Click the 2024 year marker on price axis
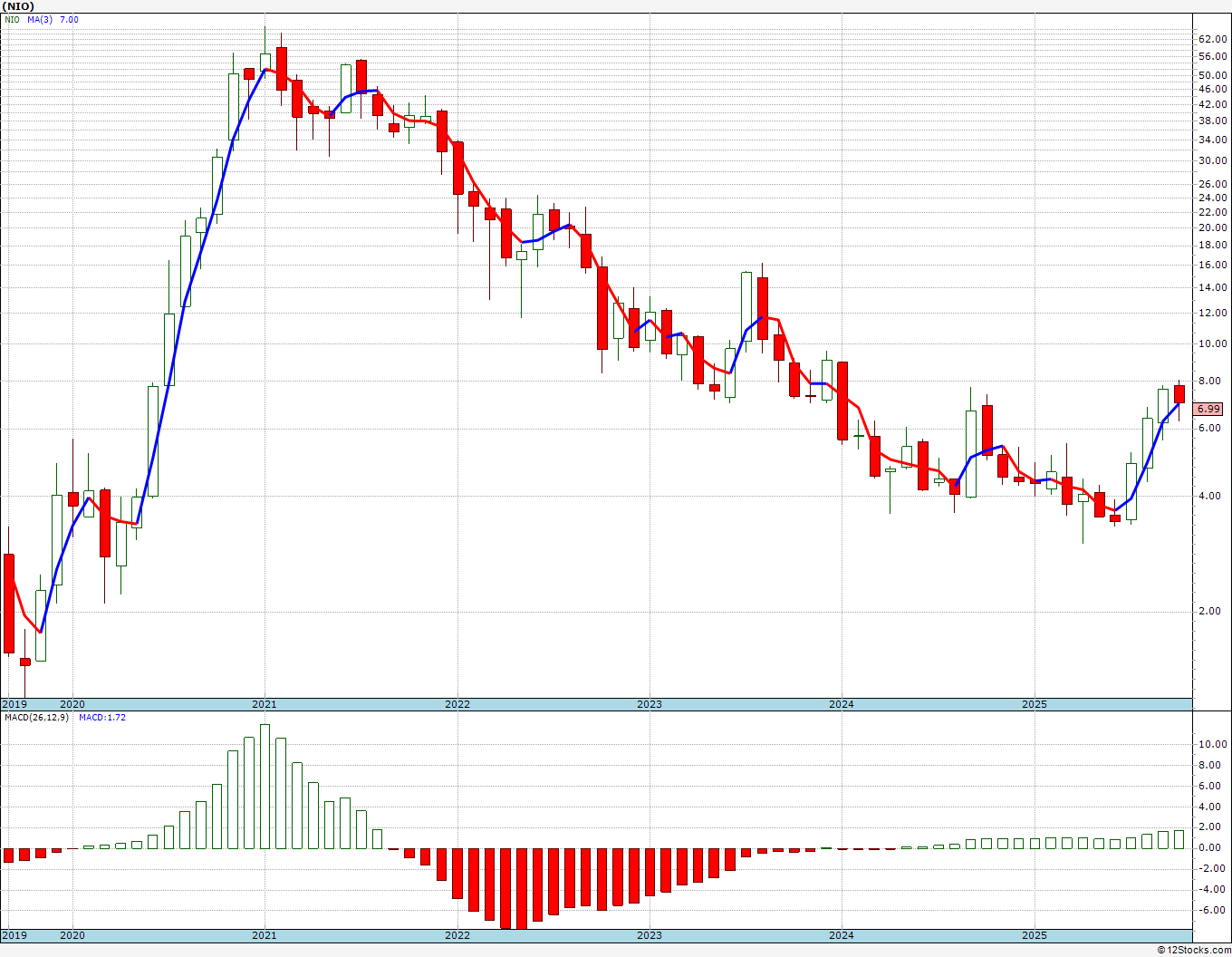The height and width of the screenshot is (957, 1232). coord(842,704)
